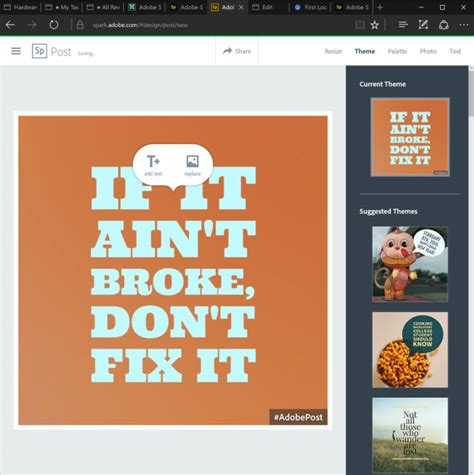Close the active Adobe browser tab

point(241,7)
